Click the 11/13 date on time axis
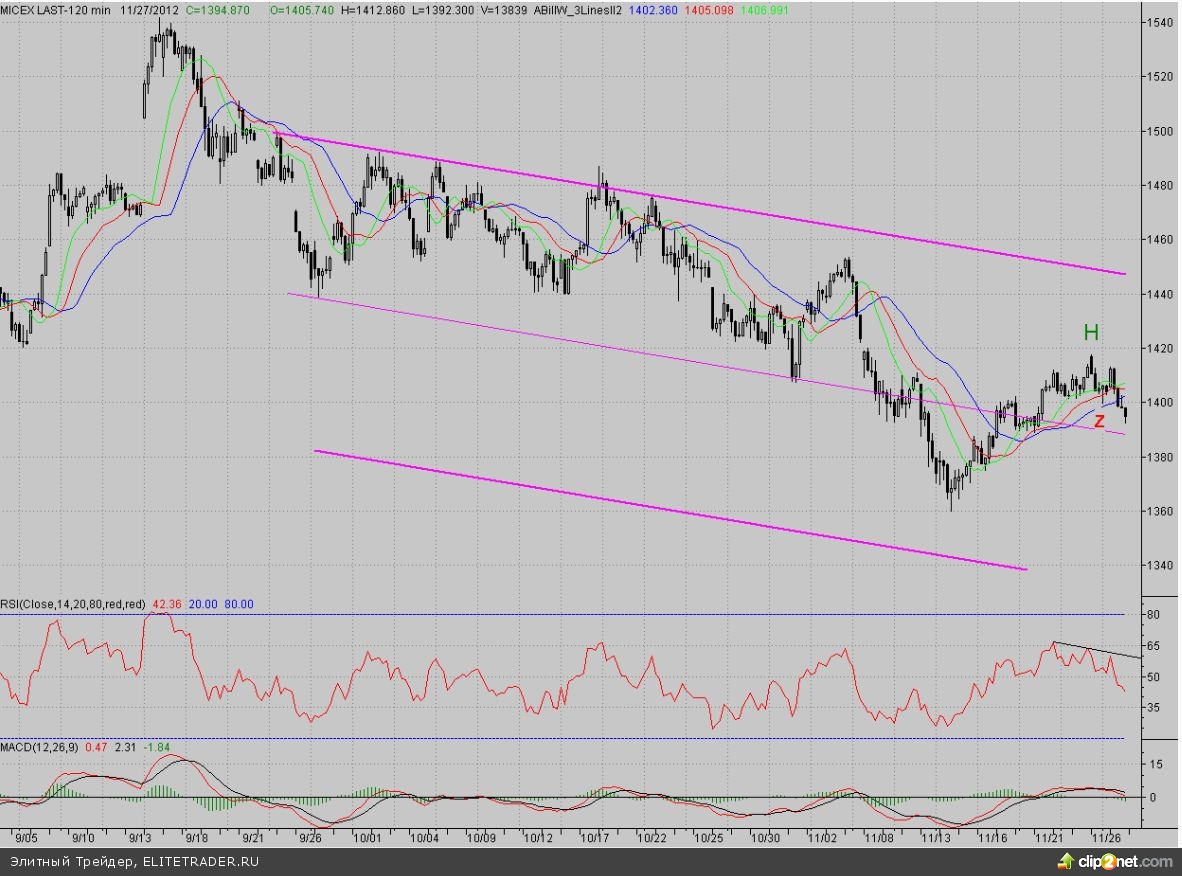1182x876 pixels. click(936, 835)
